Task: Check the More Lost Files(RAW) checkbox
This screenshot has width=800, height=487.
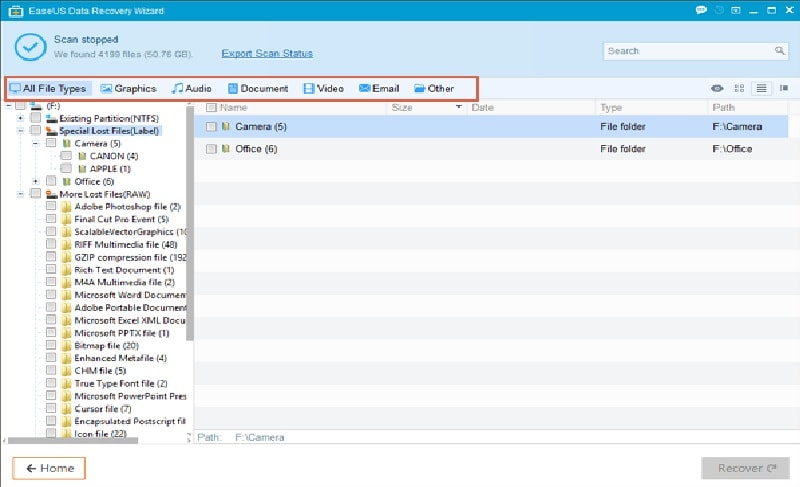Action: coord(35,194)
